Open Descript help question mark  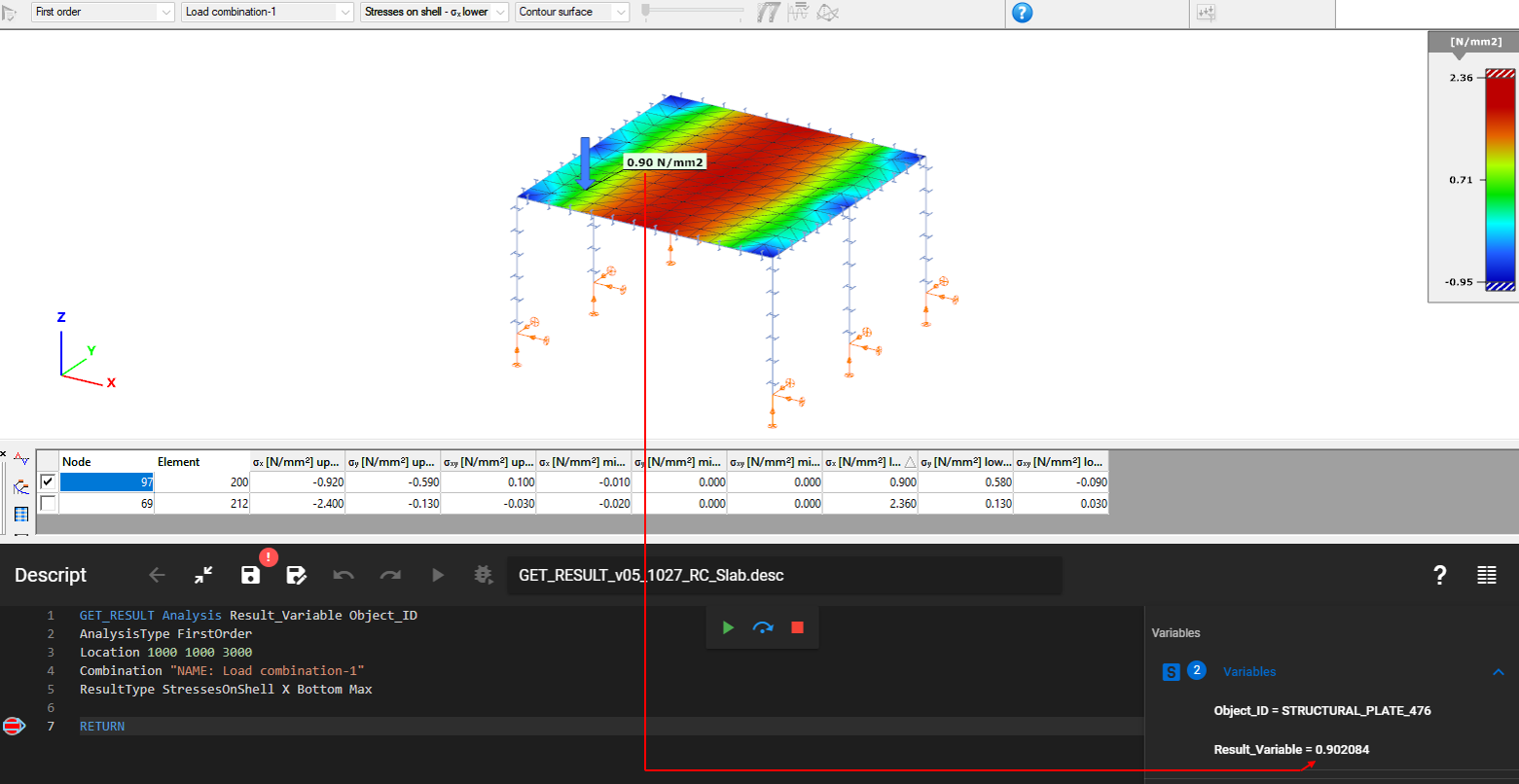(x=1440, y=575)
